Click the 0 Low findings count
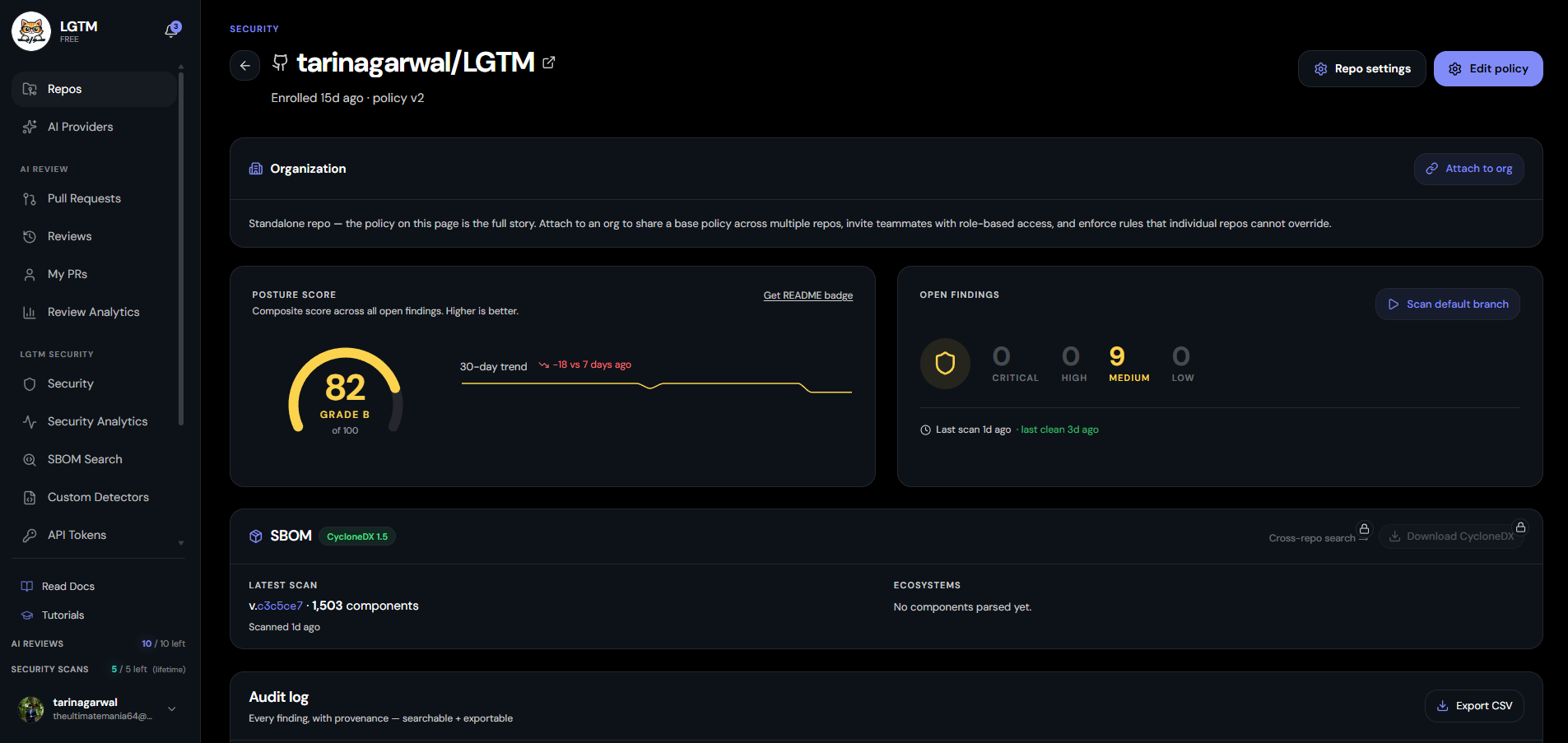The image size is (1568, 743). [x=1181, y=356]
